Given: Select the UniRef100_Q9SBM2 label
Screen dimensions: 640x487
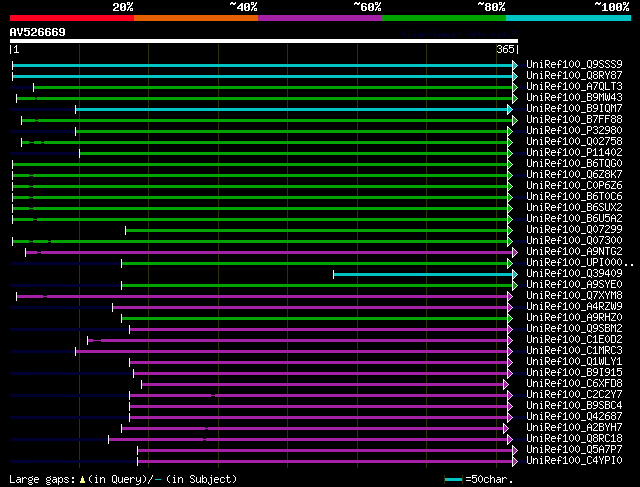Looking at the screenshot, I should (574, 329).
